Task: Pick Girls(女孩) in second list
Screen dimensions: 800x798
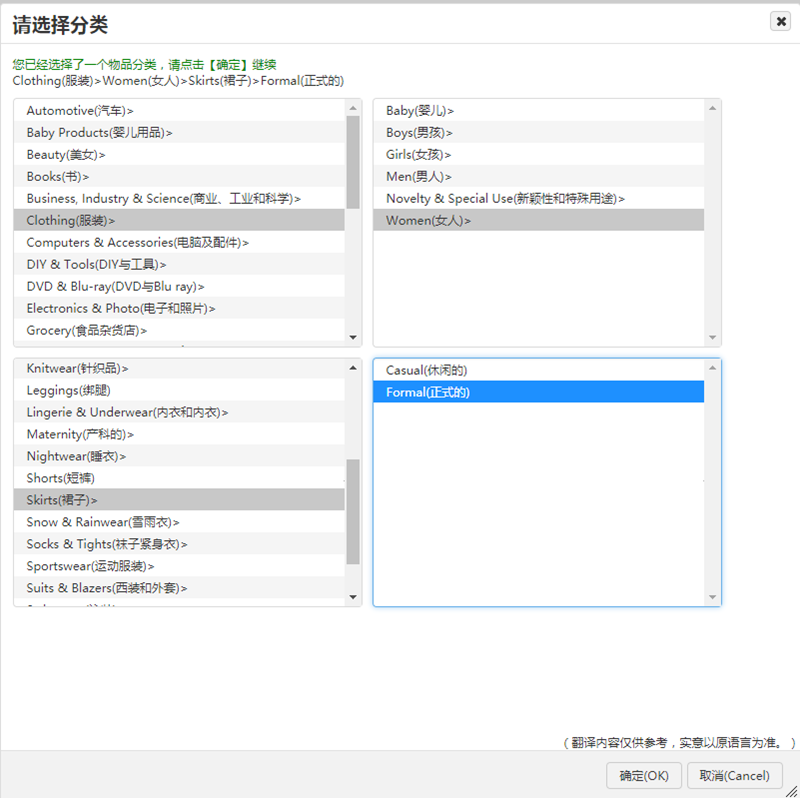Action: click(x=419, y=154)
